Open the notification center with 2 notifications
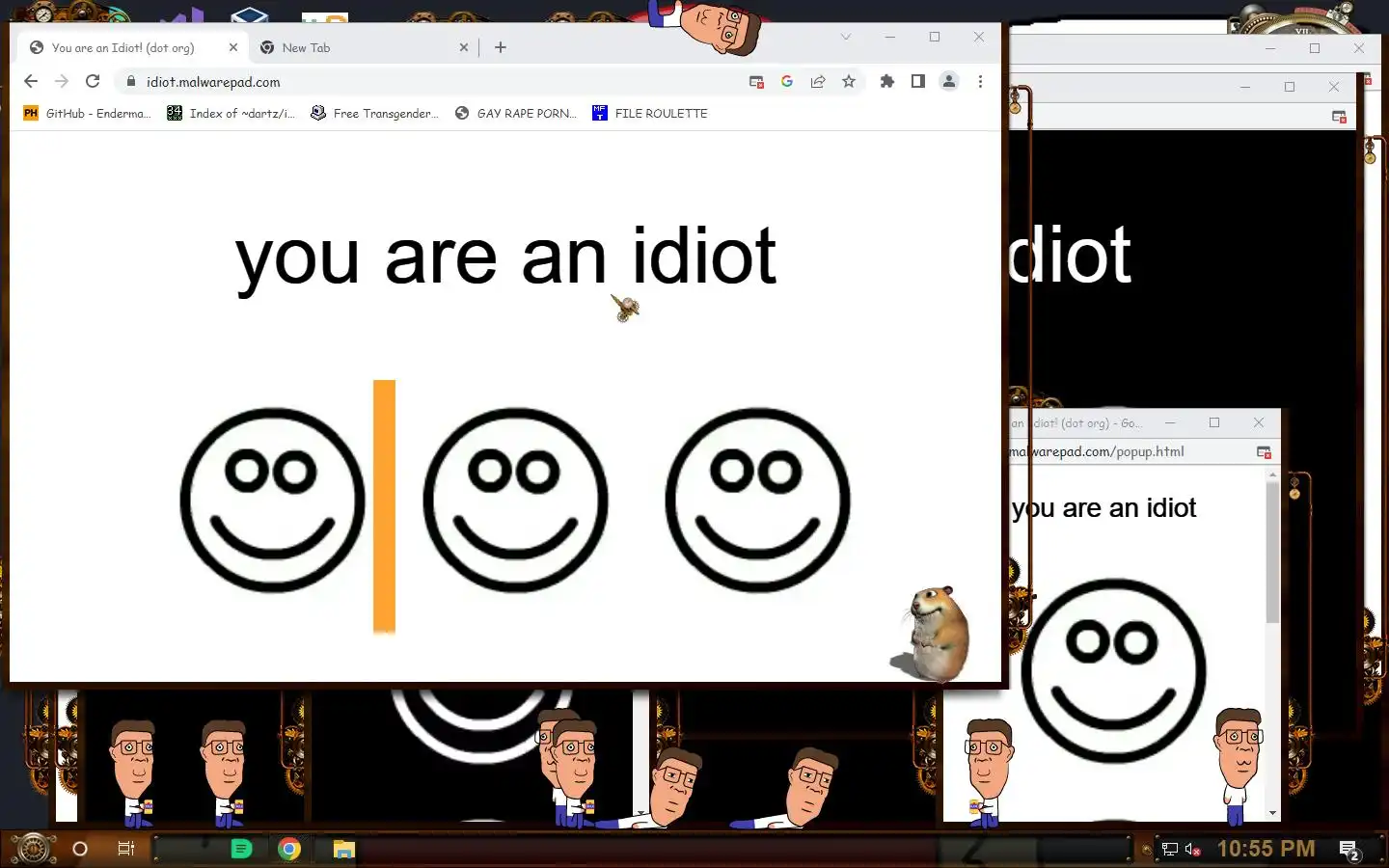Screen dimensions: 1389x868 pyautogui.click(x=1349, y=850)
